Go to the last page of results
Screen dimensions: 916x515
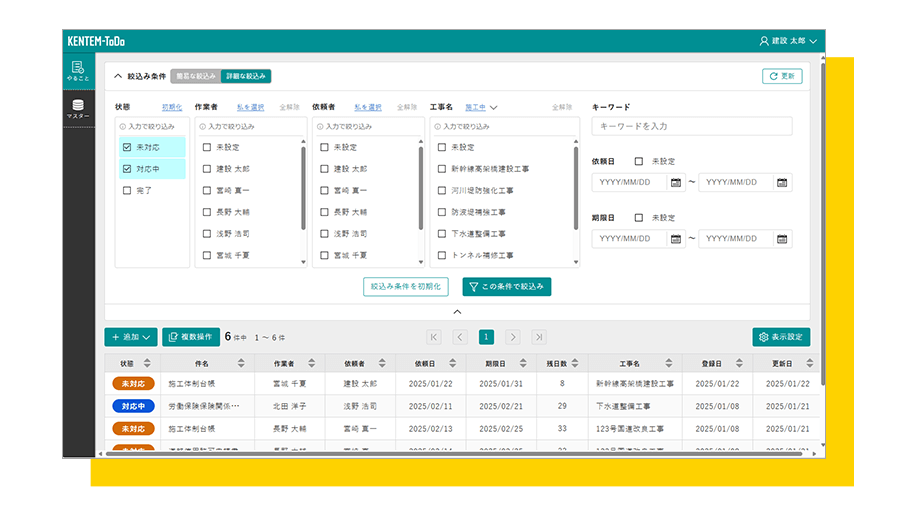point(539,338)
